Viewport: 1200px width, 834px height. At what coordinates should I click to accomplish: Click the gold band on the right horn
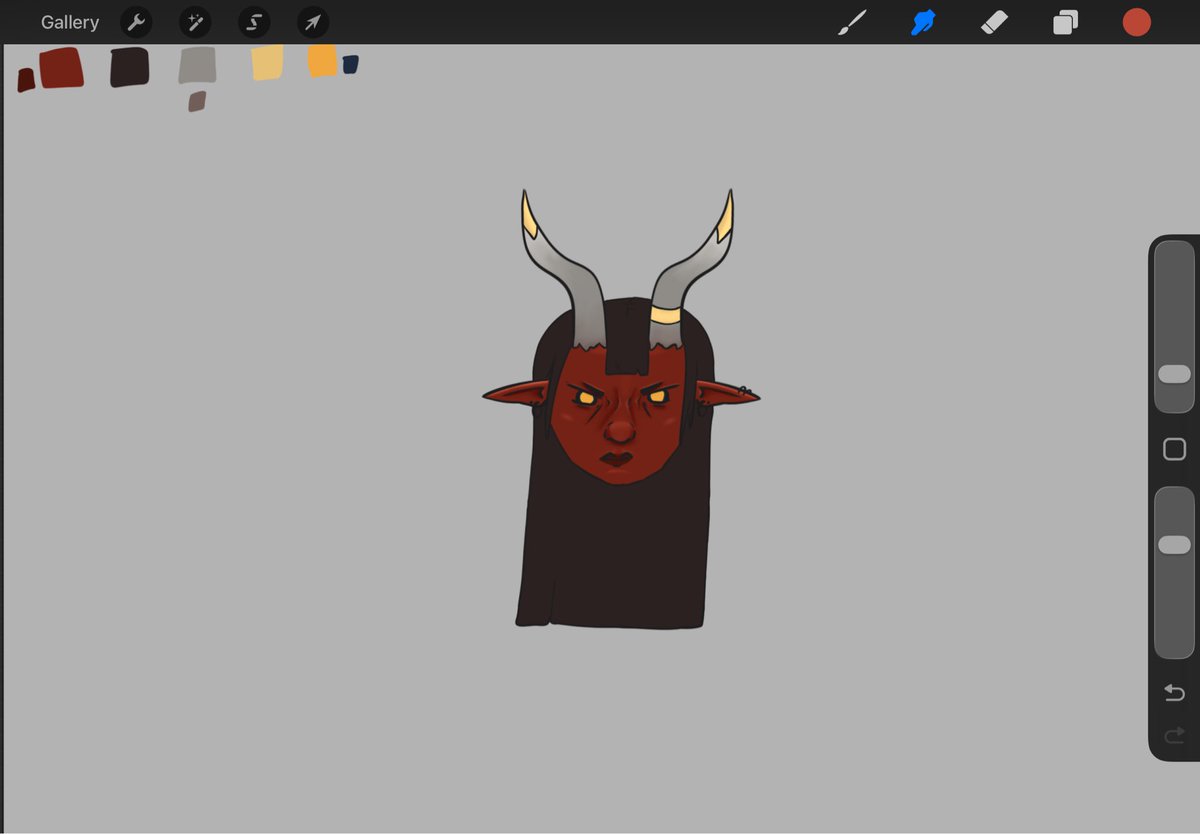[665, 315]
